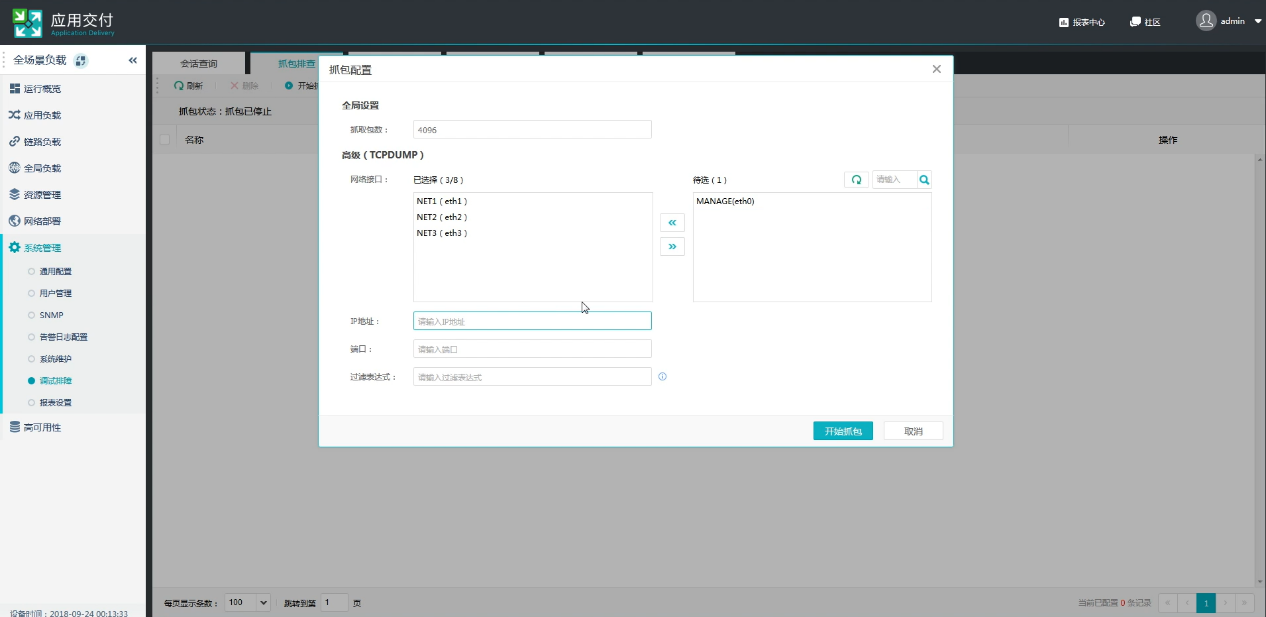1266x617 pixels.
Task: Go to the last page
Action: (x=1245, y=603)
